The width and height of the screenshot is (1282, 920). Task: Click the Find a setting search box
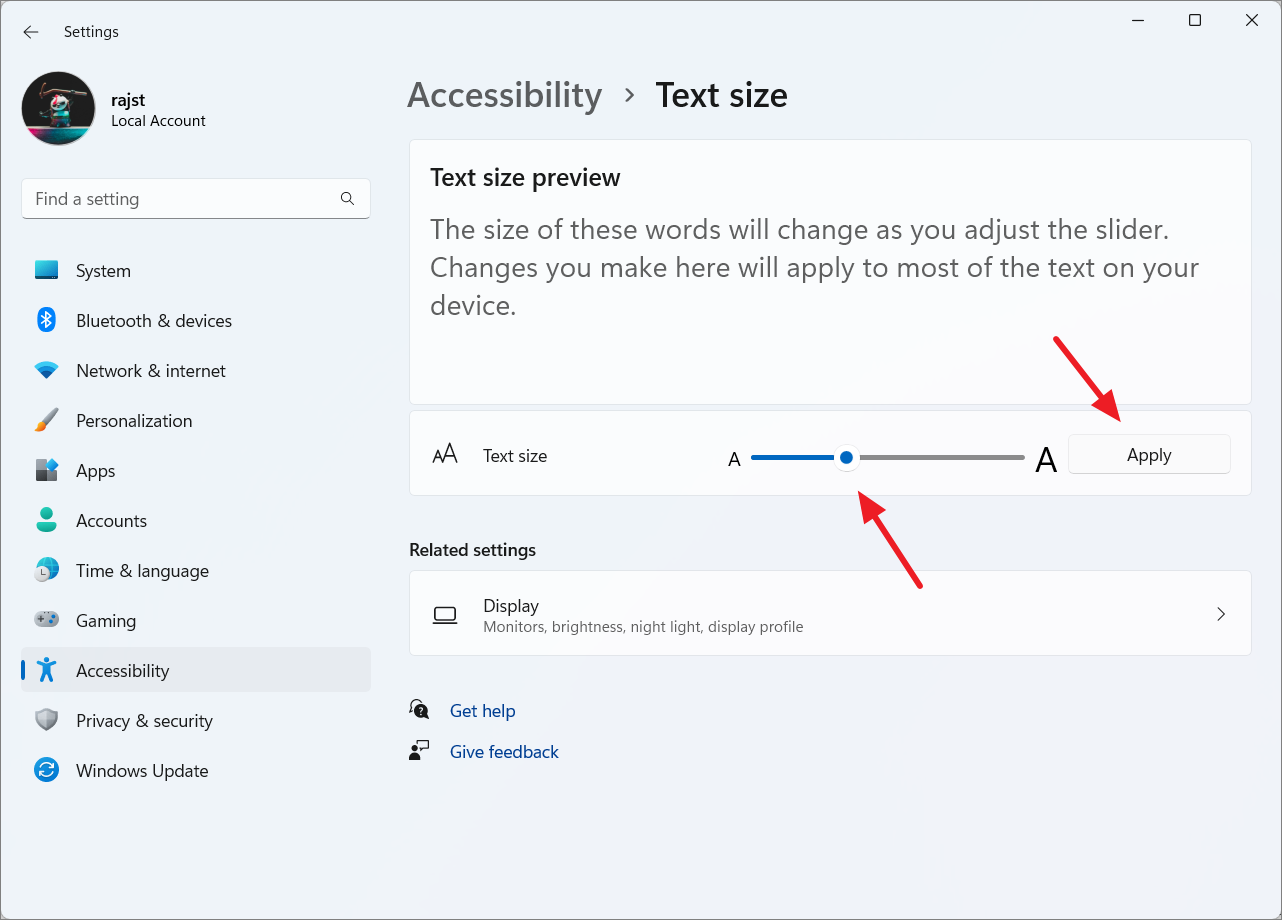tap(185, 199)
